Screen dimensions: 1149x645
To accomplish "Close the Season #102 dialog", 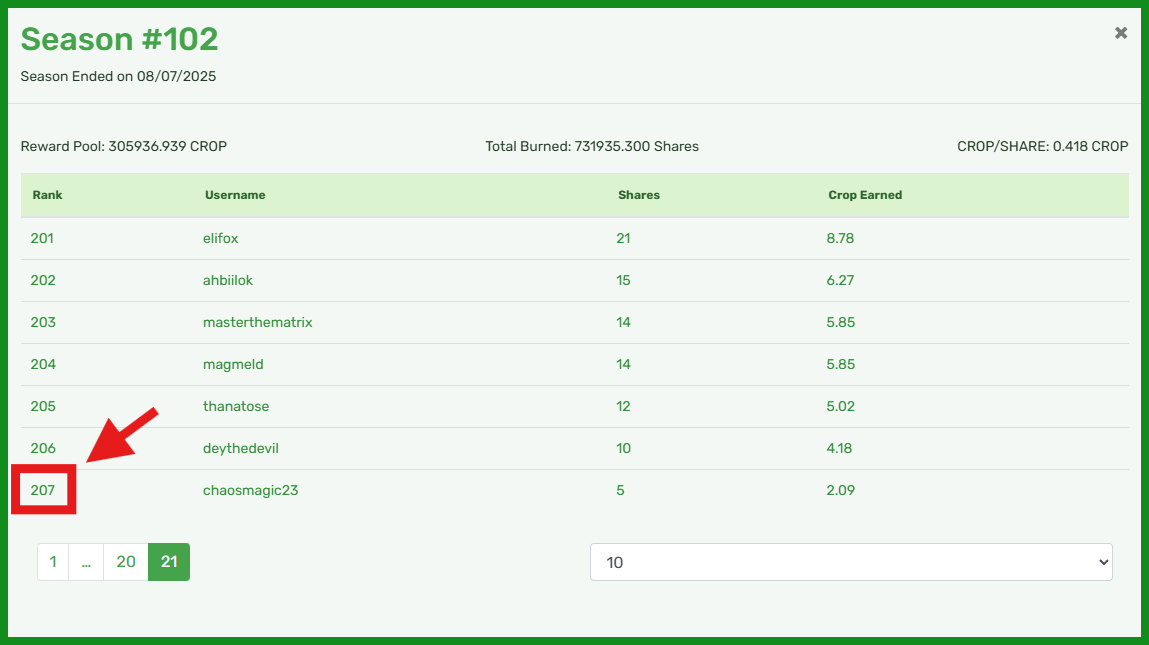I will coord(1120,33).
